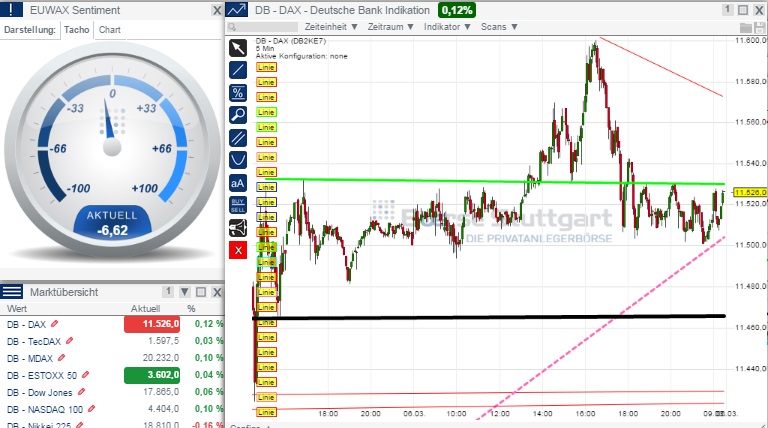768x428 pixels.
Task: Activate the magnifier zoom tool
Action: pyautogui.click(x=238, y=115)
